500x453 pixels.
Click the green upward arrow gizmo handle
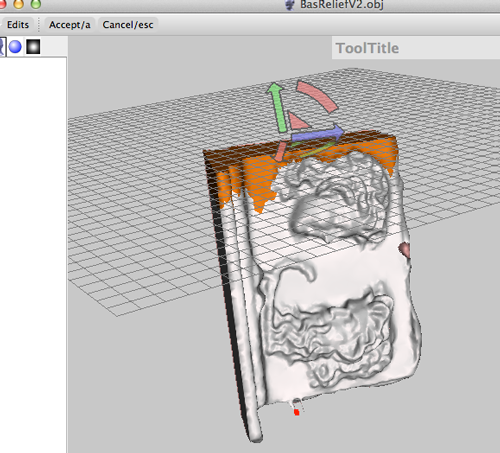point(279,107)
